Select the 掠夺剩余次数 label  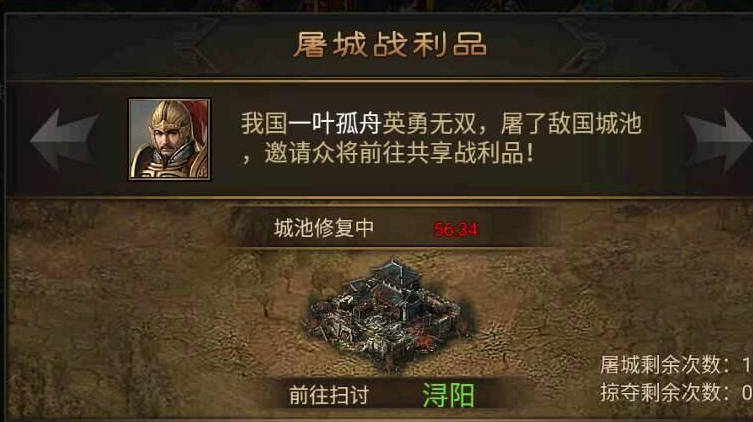click(x=660, y=393)
